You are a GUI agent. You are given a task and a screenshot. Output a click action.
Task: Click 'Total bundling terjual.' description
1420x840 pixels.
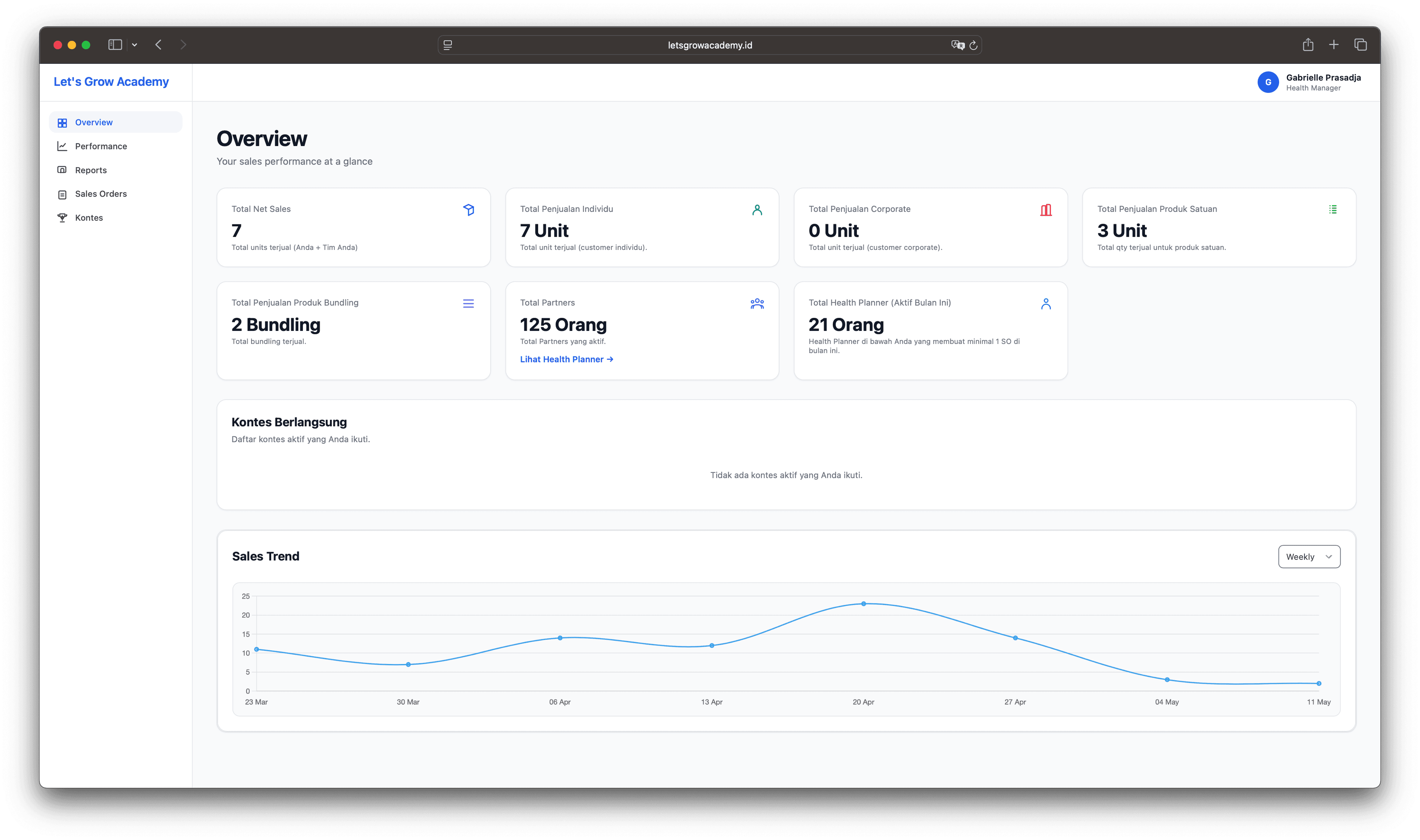tap(269, 341)
